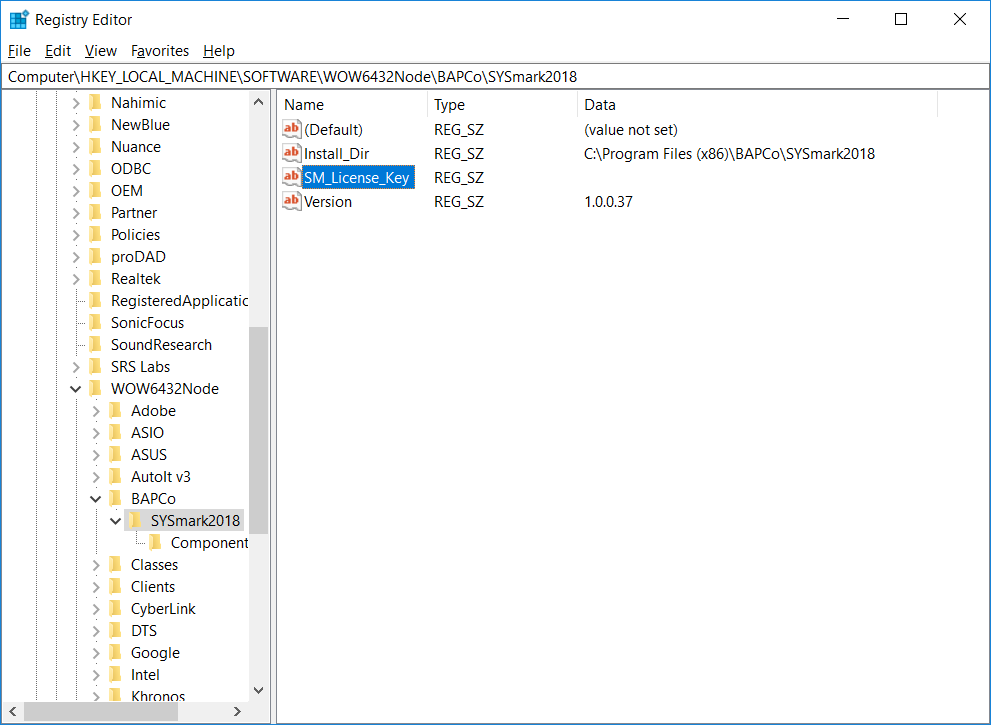The height and width of the screenshot is (725, 991).
Task: Click the tree vertical scrollbar thumb
Action: 258,430
